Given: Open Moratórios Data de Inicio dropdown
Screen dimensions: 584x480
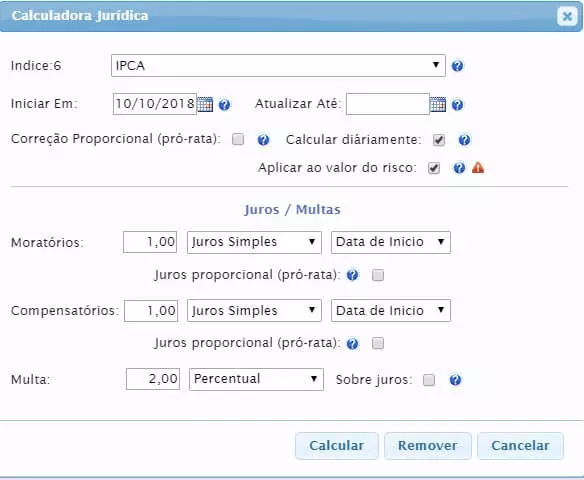Looking at the screenshot, I should coord(391,242).
